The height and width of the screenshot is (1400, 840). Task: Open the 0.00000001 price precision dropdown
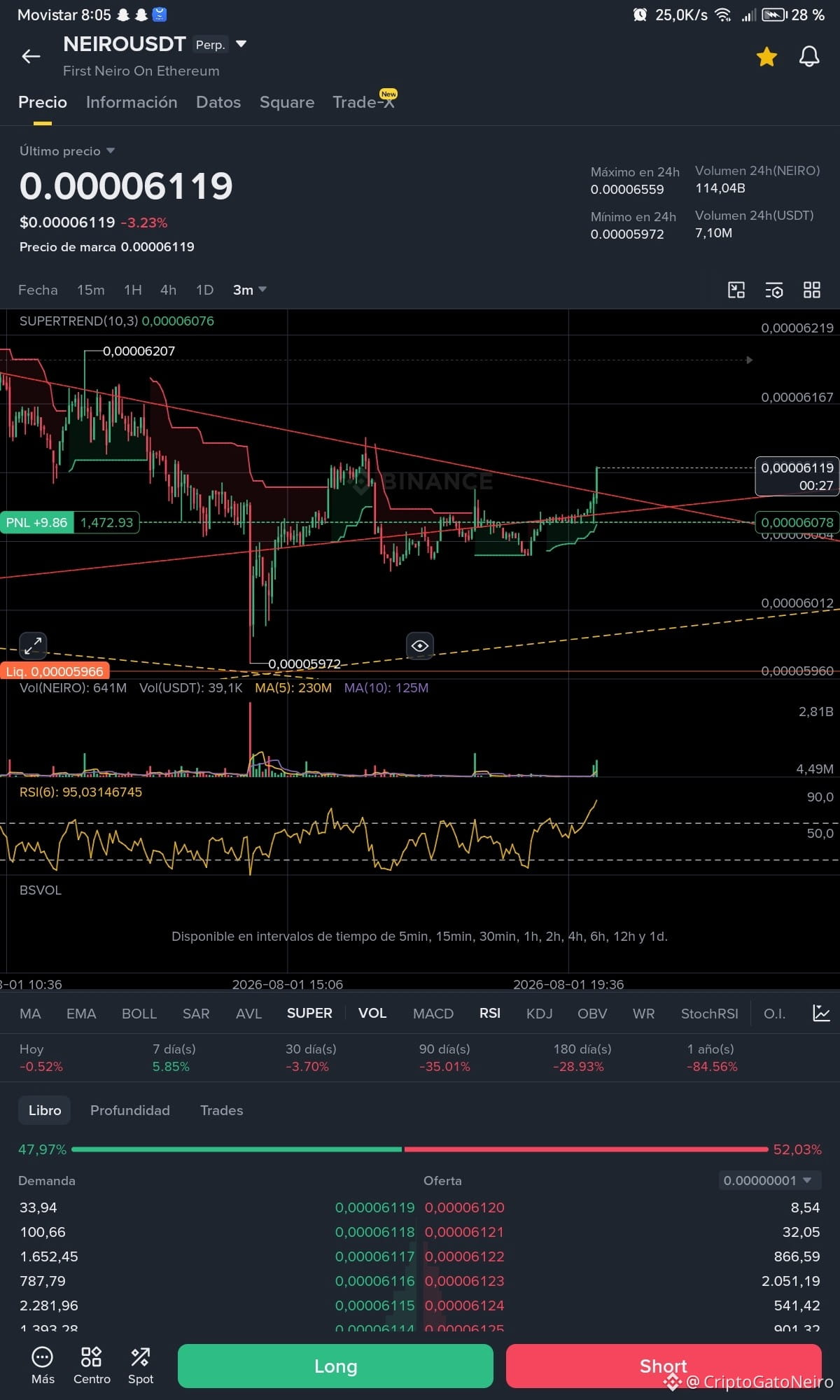[769, 1181]
